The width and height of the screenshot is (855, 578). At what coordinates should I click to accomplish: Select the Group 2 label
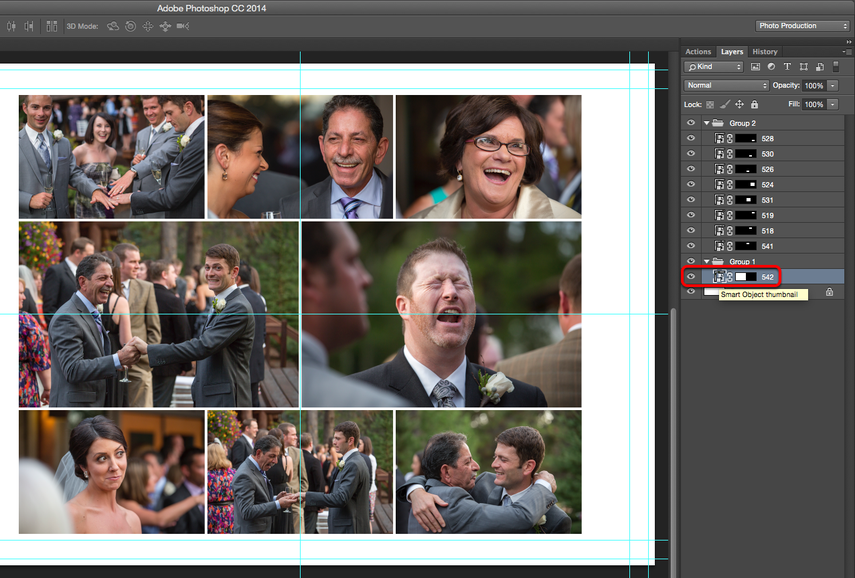[x=743, y=123]
